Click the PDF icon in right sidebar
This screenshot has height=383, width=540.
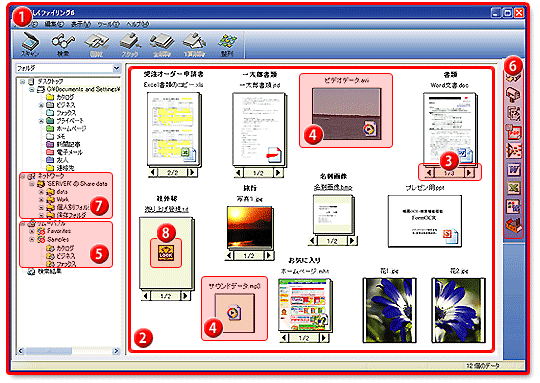pyautogui.click(x=513, y=132)
